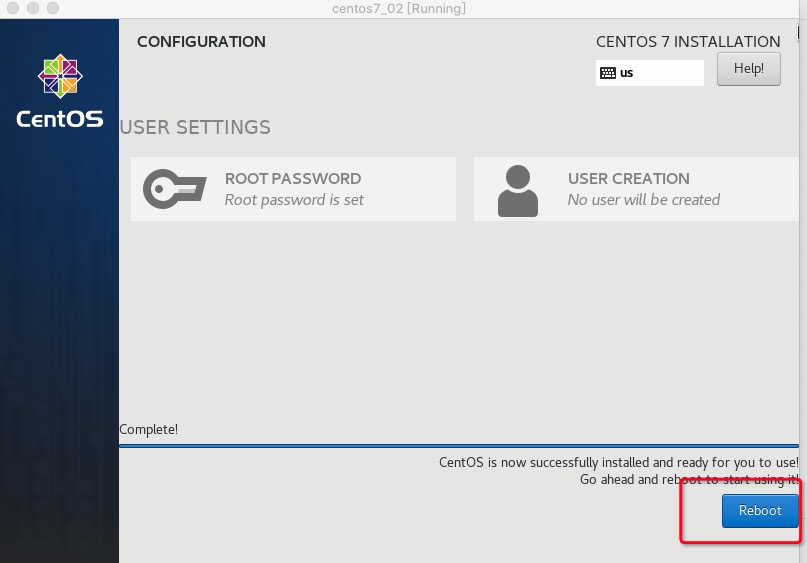Image resolution: width=807 pixels, height=563 pixels.
Task: Maximize the centos7_02 VM window
Action: 51,8
